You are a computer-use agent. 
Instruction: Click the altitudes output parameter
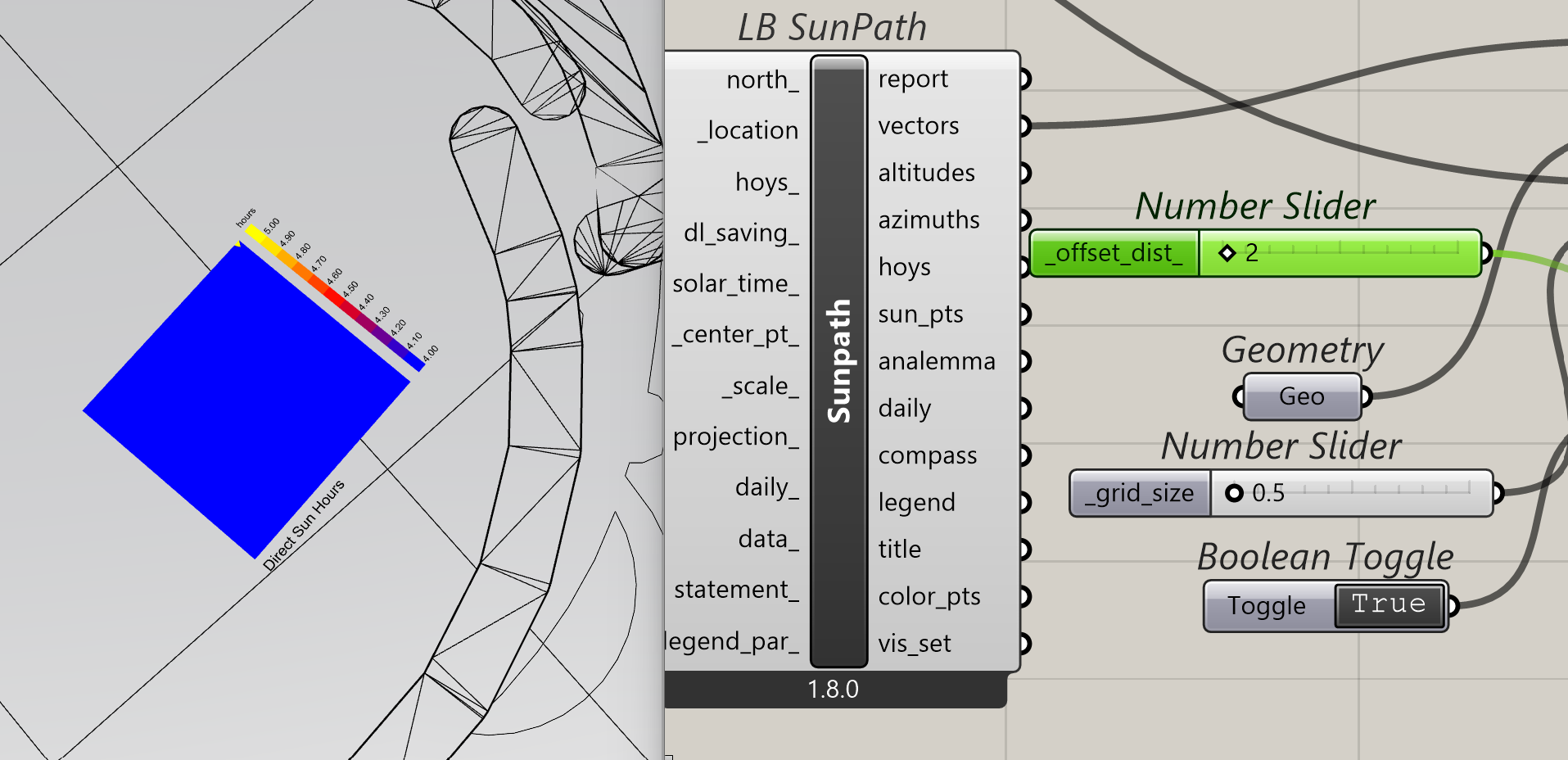click(926, 174)
